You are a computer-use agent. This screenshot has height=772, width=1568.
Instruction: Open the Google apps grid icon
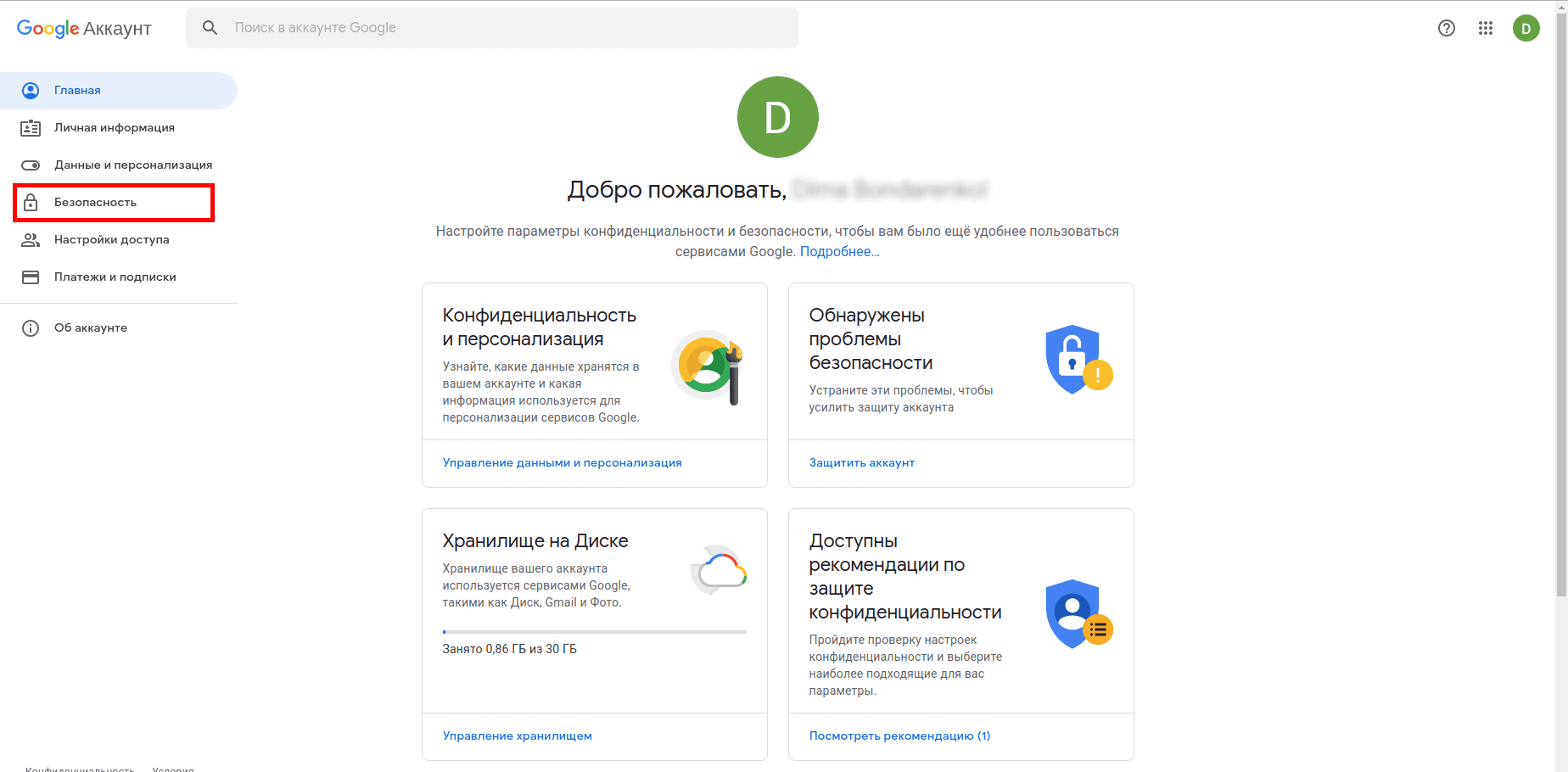point(1485,28)
